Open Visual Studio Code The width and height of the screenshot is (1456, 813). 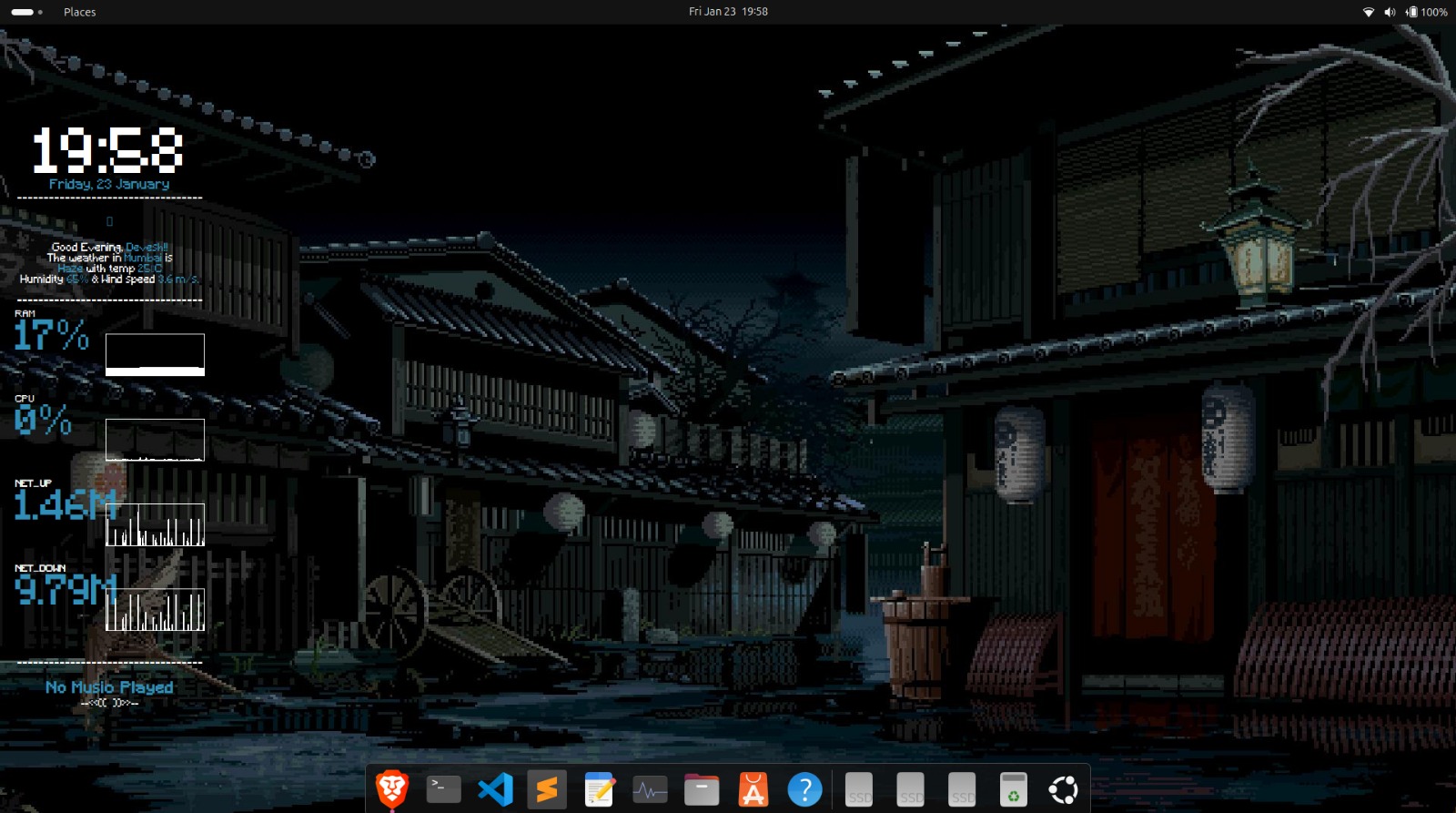495,789
